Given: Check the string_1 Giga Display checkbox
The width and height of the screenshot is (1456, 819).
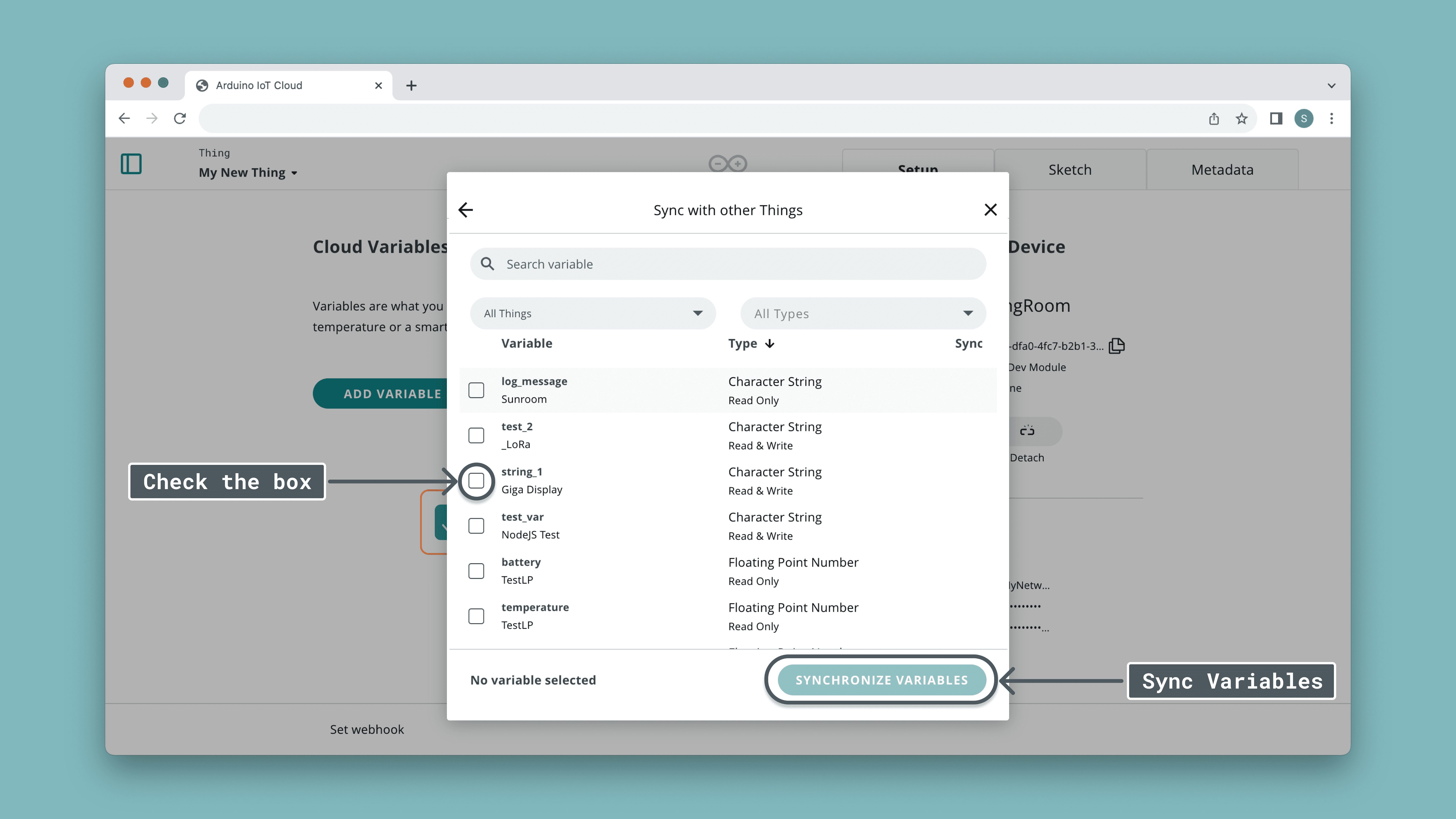Looking at the screenshot, I should pos(476,481).
